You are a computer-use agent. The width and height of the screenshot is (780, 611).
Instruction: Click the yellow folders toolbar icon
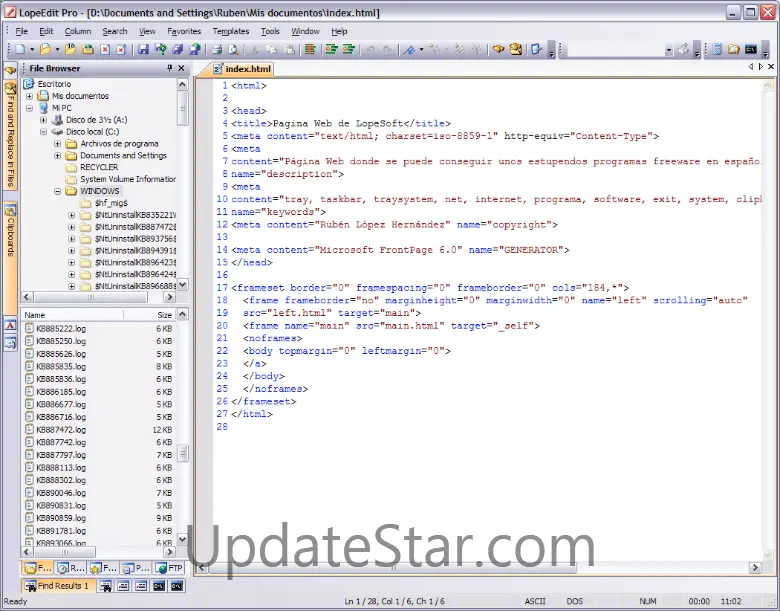pos(734,49)
